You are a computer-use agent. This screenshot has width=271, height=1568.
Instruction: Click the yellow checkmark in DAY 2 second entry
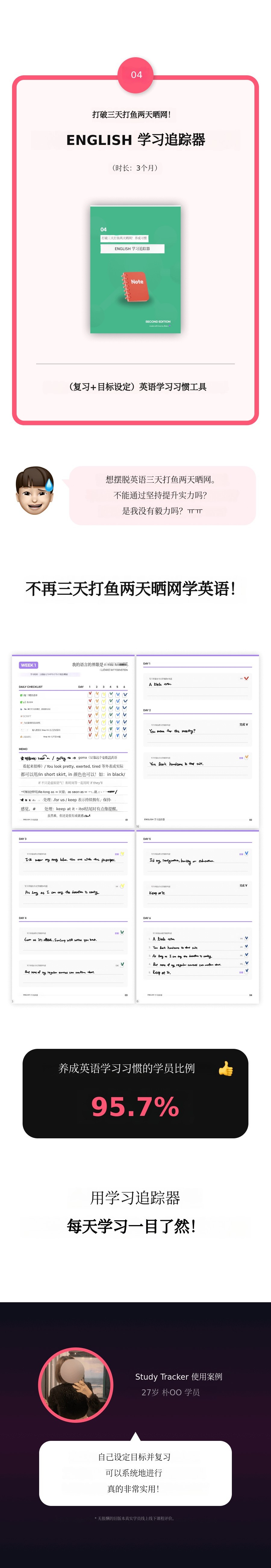[x=246, y=757]
